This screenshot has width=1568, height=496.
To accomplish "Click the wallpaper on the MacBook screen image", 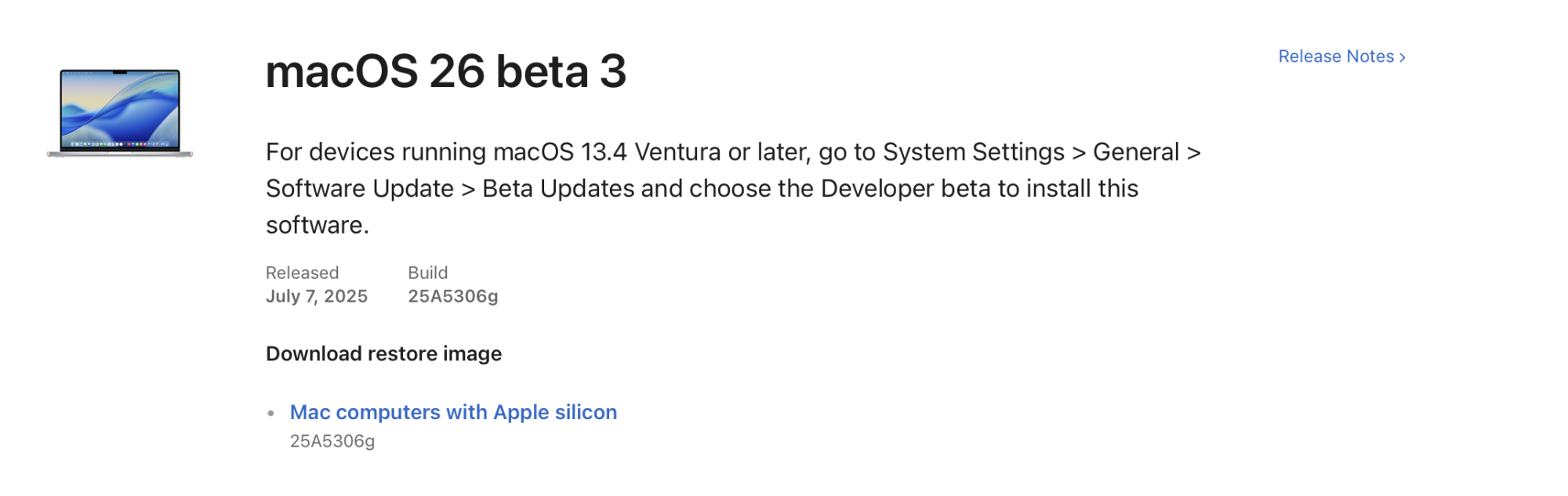I will click(x=120, y=107).
